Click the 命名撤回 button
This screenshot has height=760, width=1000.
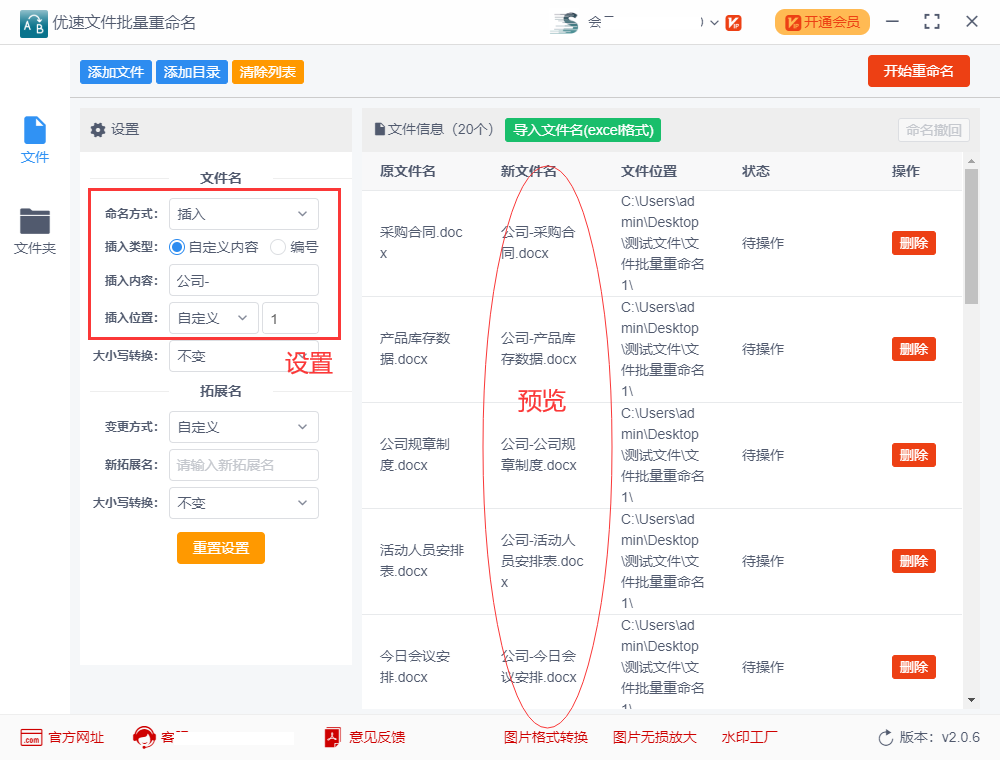[x=934, y=130]
